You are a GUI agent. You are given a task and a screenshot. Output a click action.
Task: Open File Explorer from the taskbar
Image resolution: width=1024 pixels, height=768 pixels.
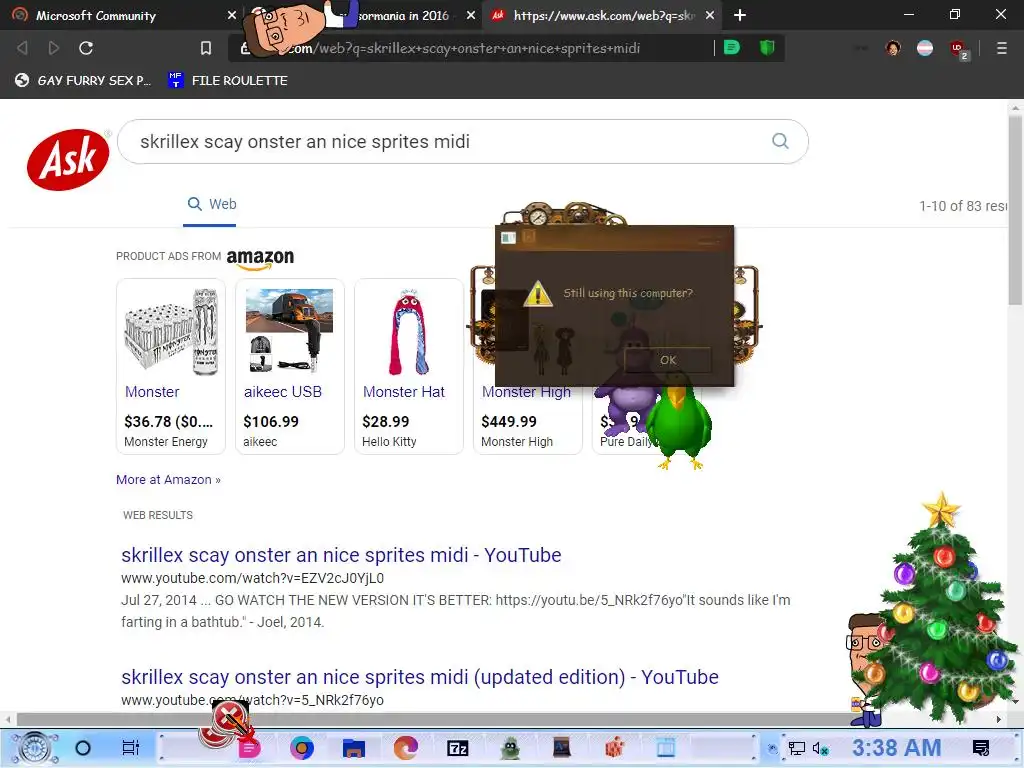[354, 748]
